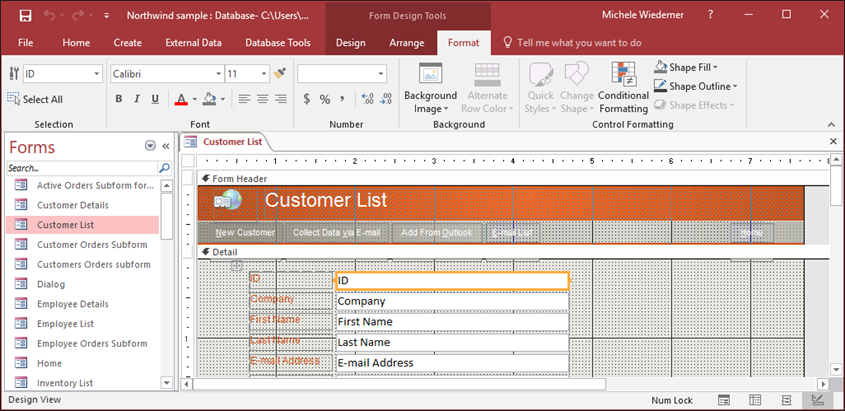Collapse the ribbon with the up chevron
The image size is (845, 411).
pyautogui.click(x=831, y=124)
